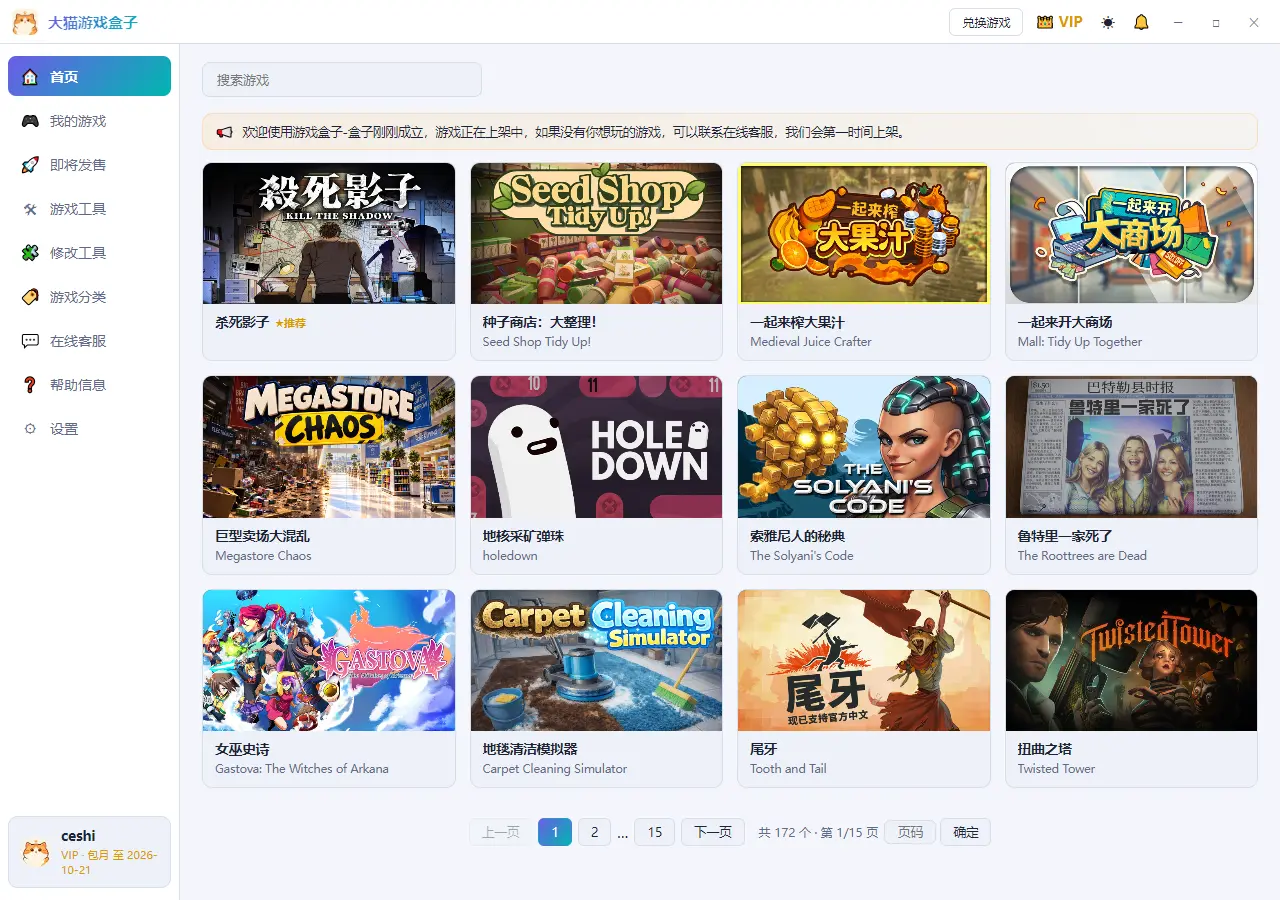Open the 杀死影子 game cover
The height and width of the screenshot is (900, 1280).
[x=329, y=233]
